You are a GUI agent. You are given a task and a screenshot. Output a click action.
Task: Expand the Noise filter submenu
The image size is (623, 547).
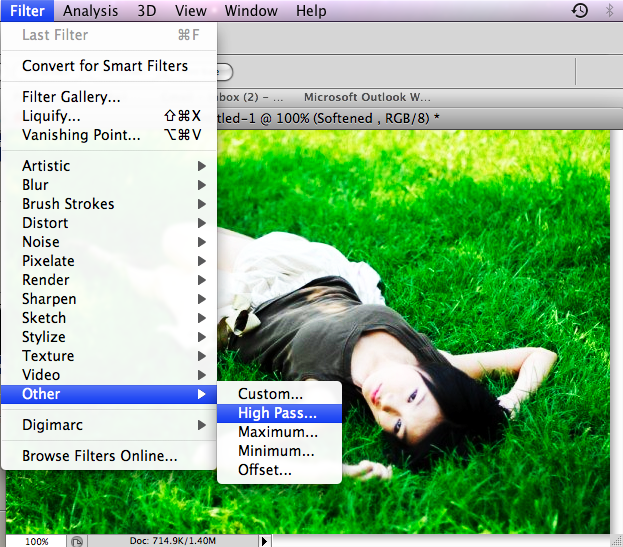pos(109,242)
